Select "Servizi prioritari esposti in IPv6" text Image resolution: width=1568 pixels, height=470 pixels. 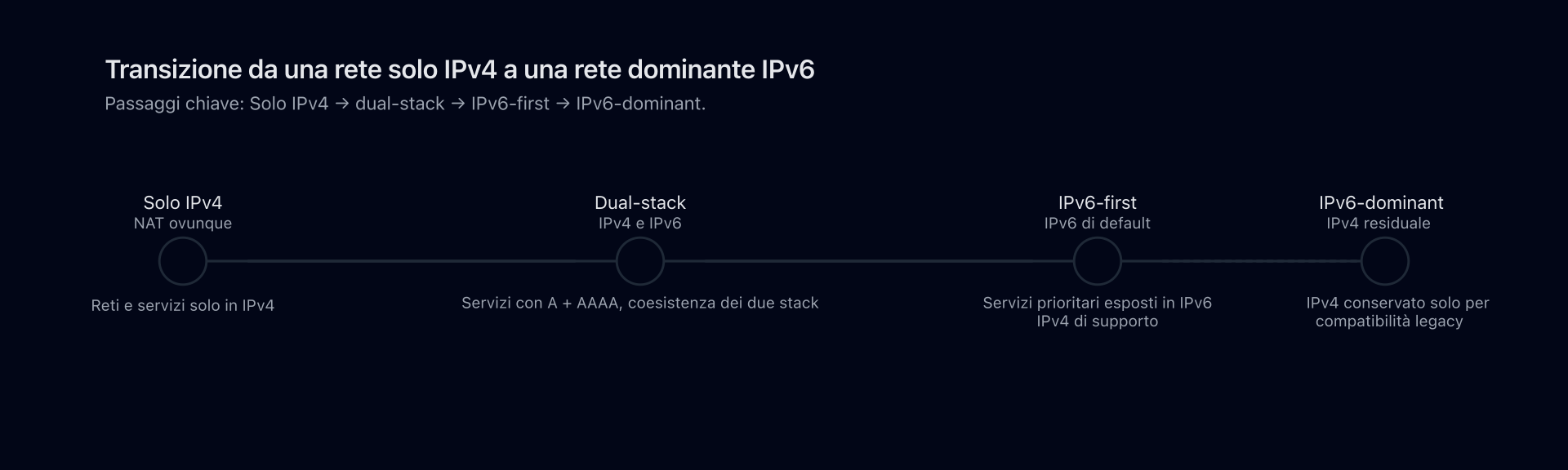(1098, 304)
